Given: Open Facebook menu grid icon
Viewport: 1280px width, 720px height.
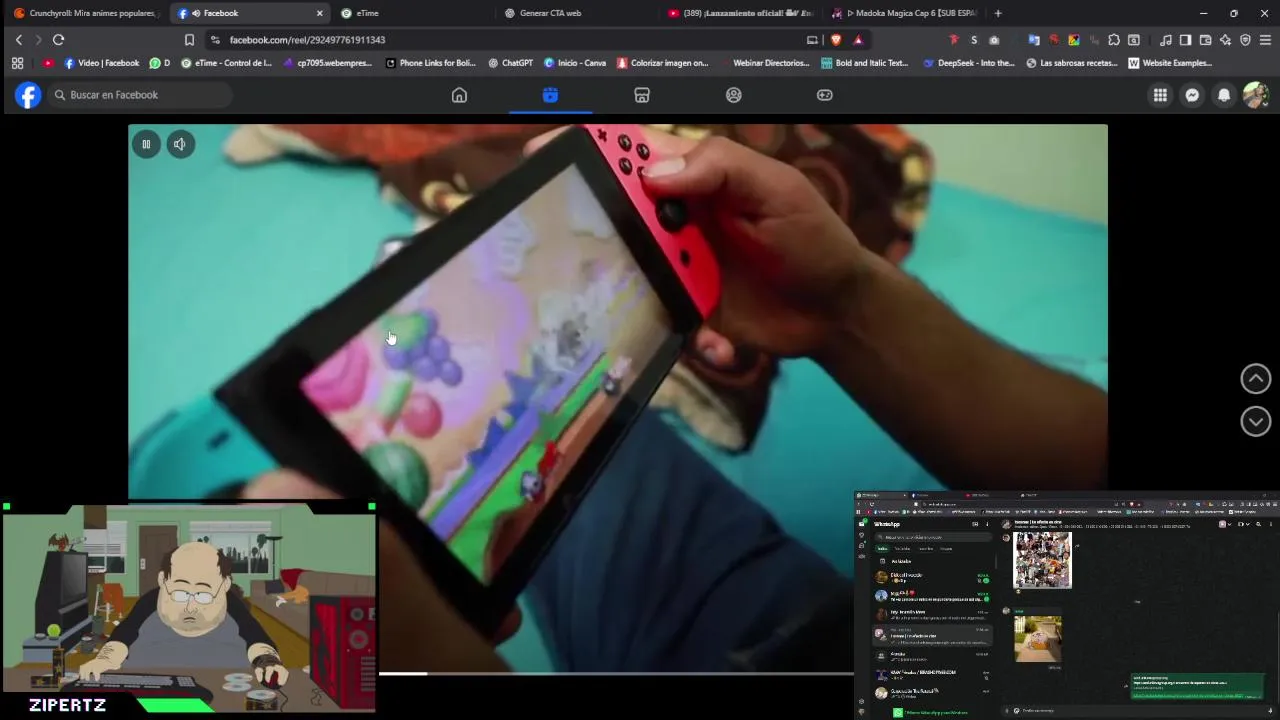Looking at the screenshot, I should coord(1160,95).
